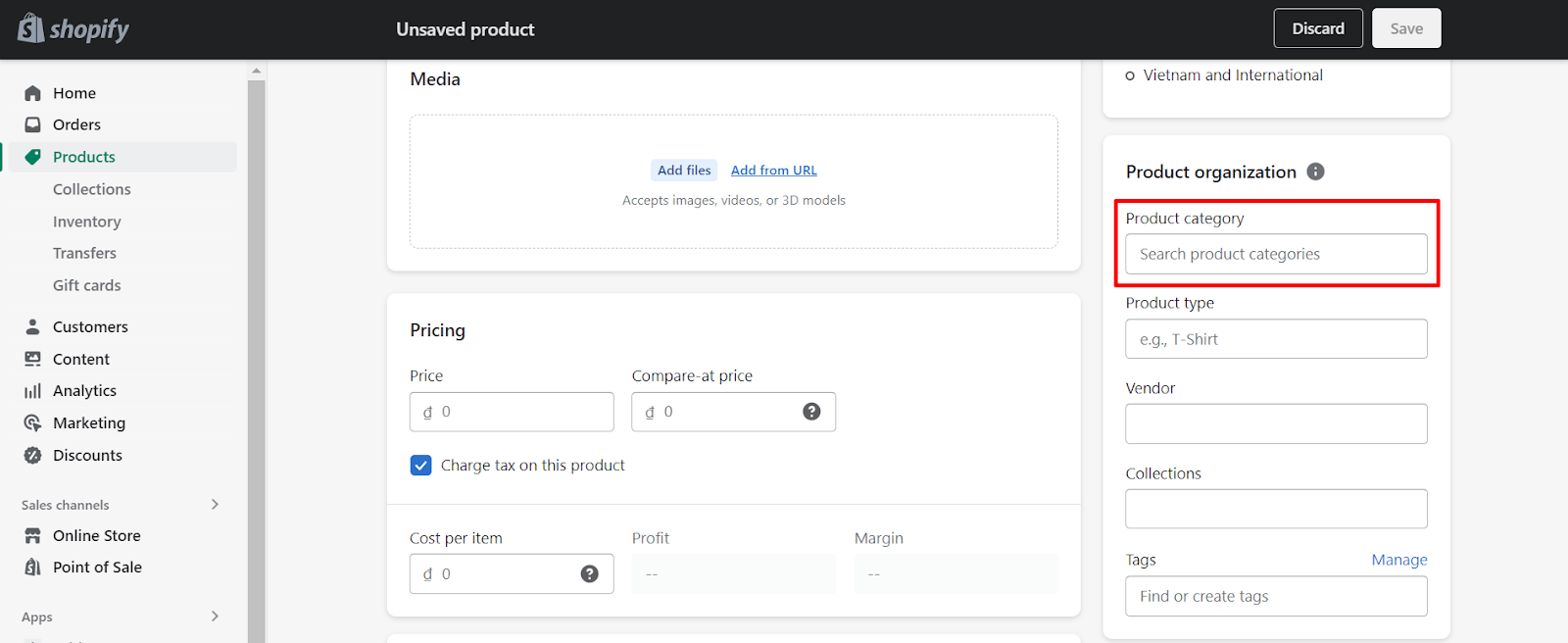Uncheck Charge tax on this product
1568x643 pixels.
(x=421, y=466)
